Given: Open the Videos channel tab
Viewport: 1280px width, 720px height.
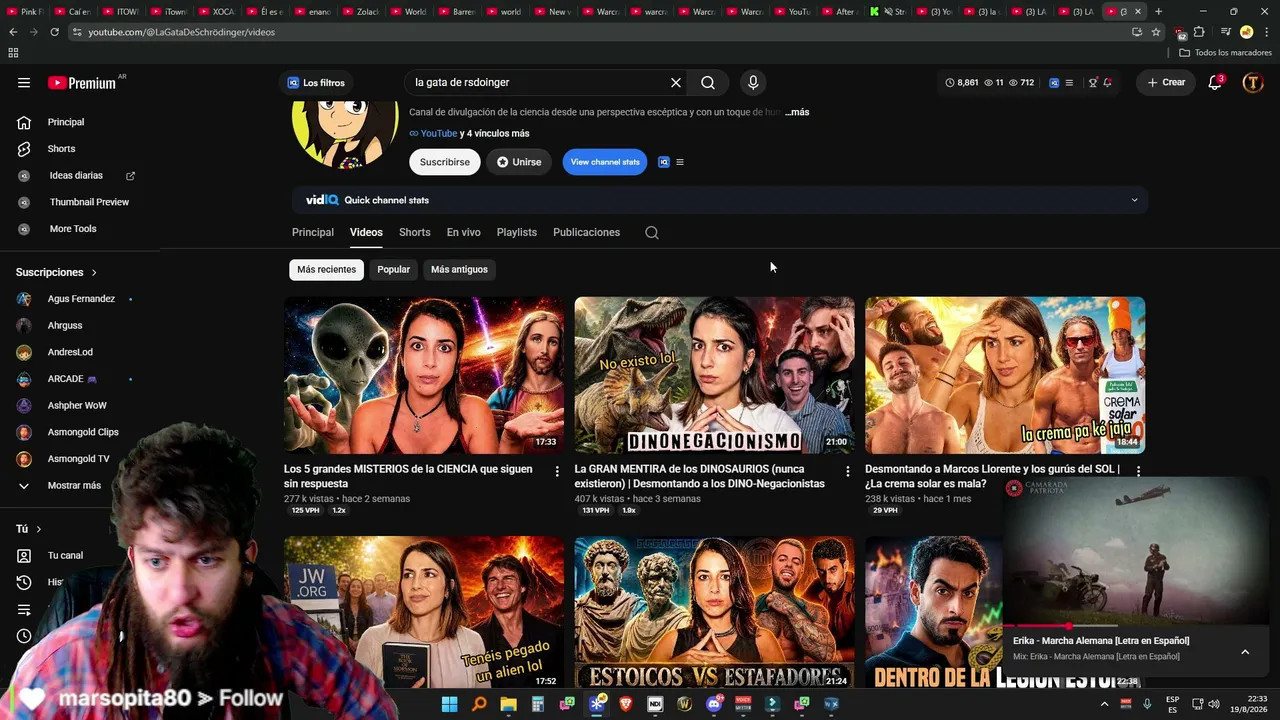Looking at the screenshot, I should [366, 233].
